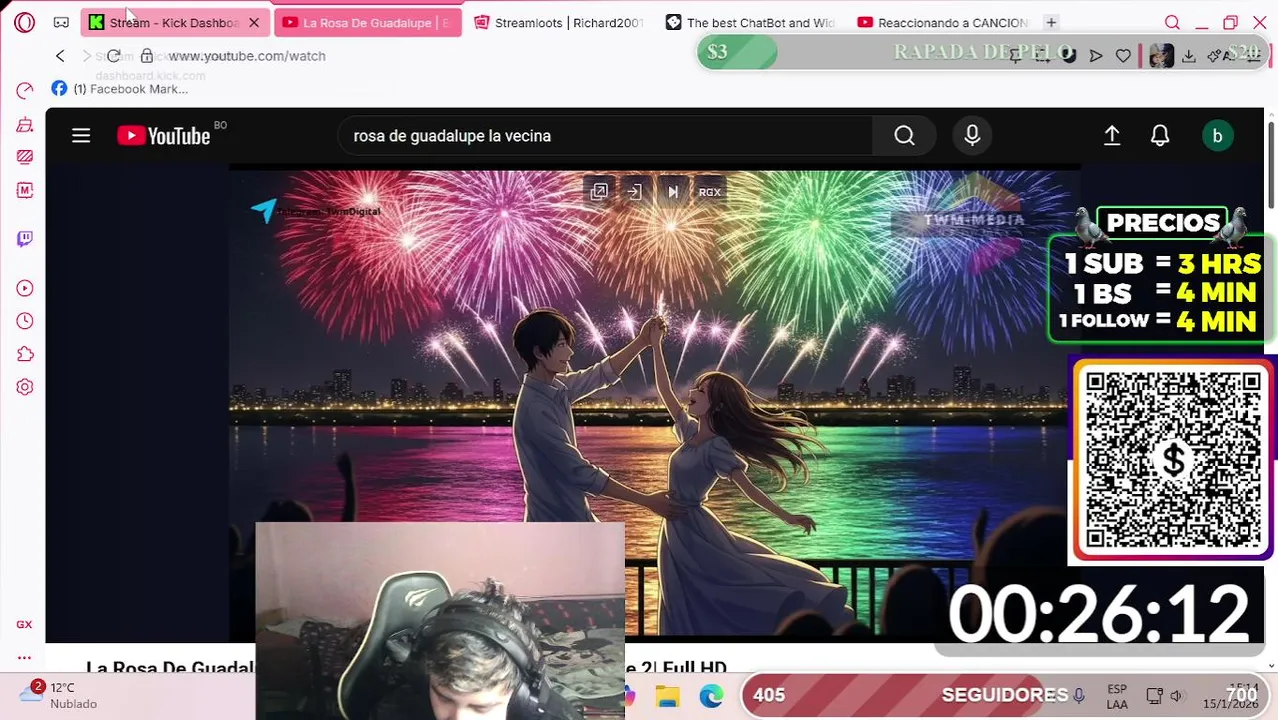The height and width of the screenshot is (720, 1278).
Task: Open the YouTube hamburger guide menu
Action: 81,136
